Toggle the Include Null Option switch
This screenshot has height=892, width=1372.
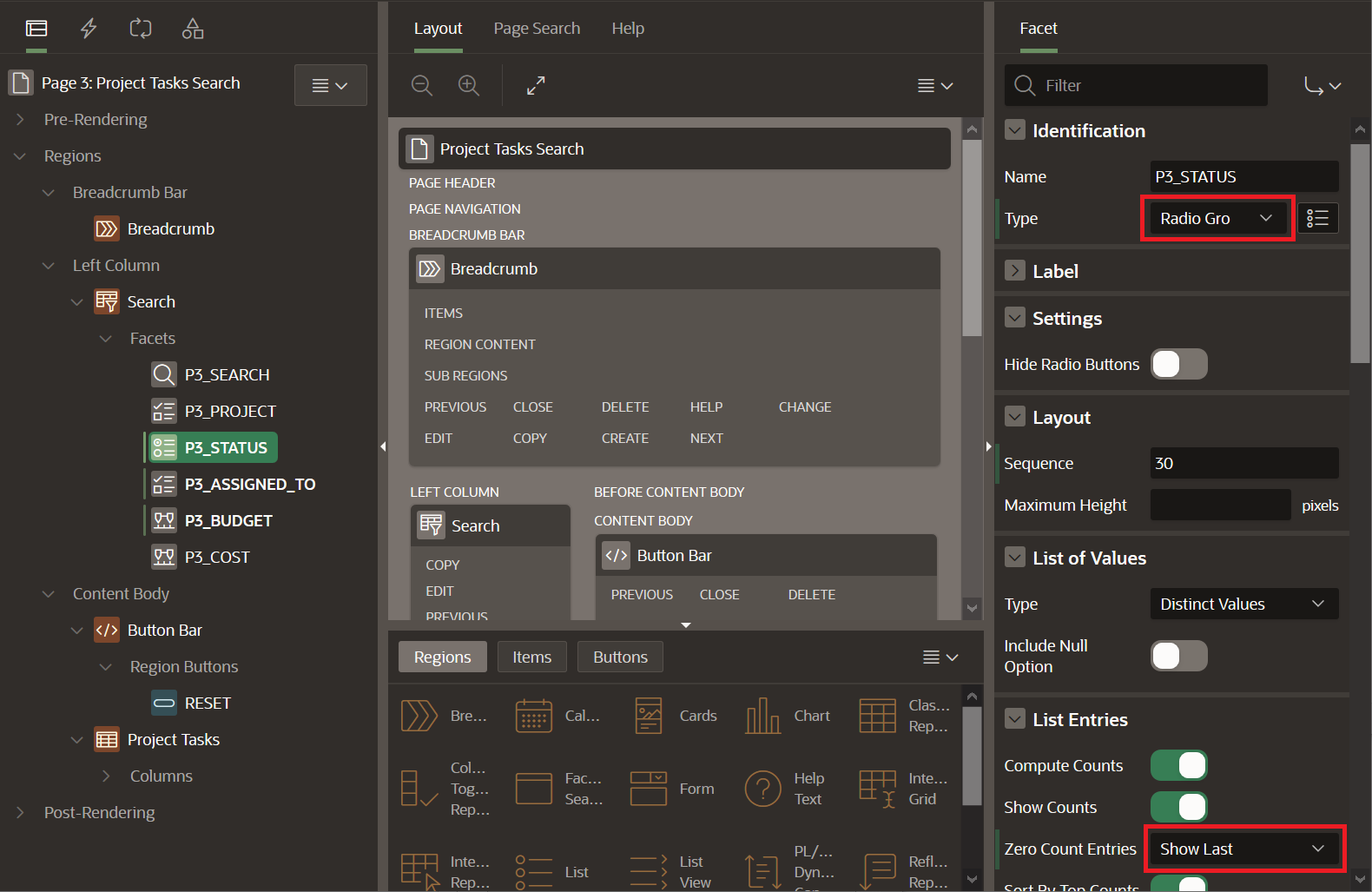[x=1179, y=656]
